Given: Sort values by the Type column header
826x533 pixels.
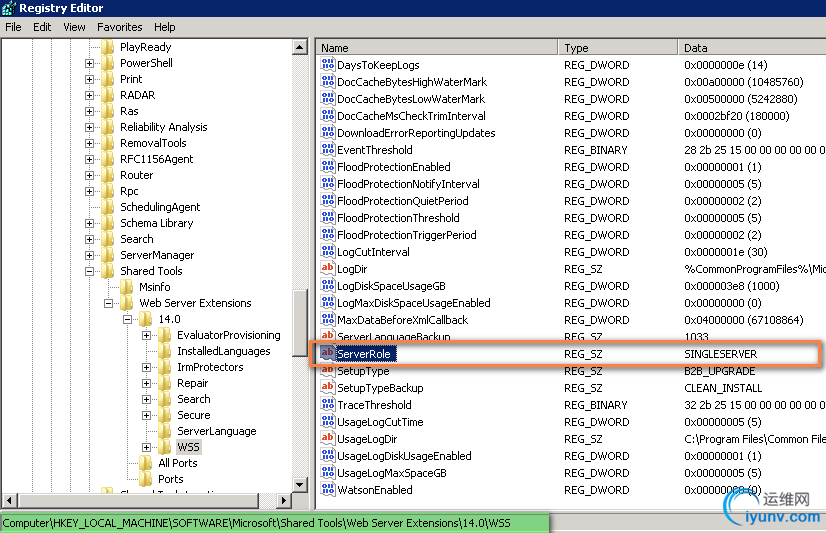Looking at the screenshot, I should (618, 47).
